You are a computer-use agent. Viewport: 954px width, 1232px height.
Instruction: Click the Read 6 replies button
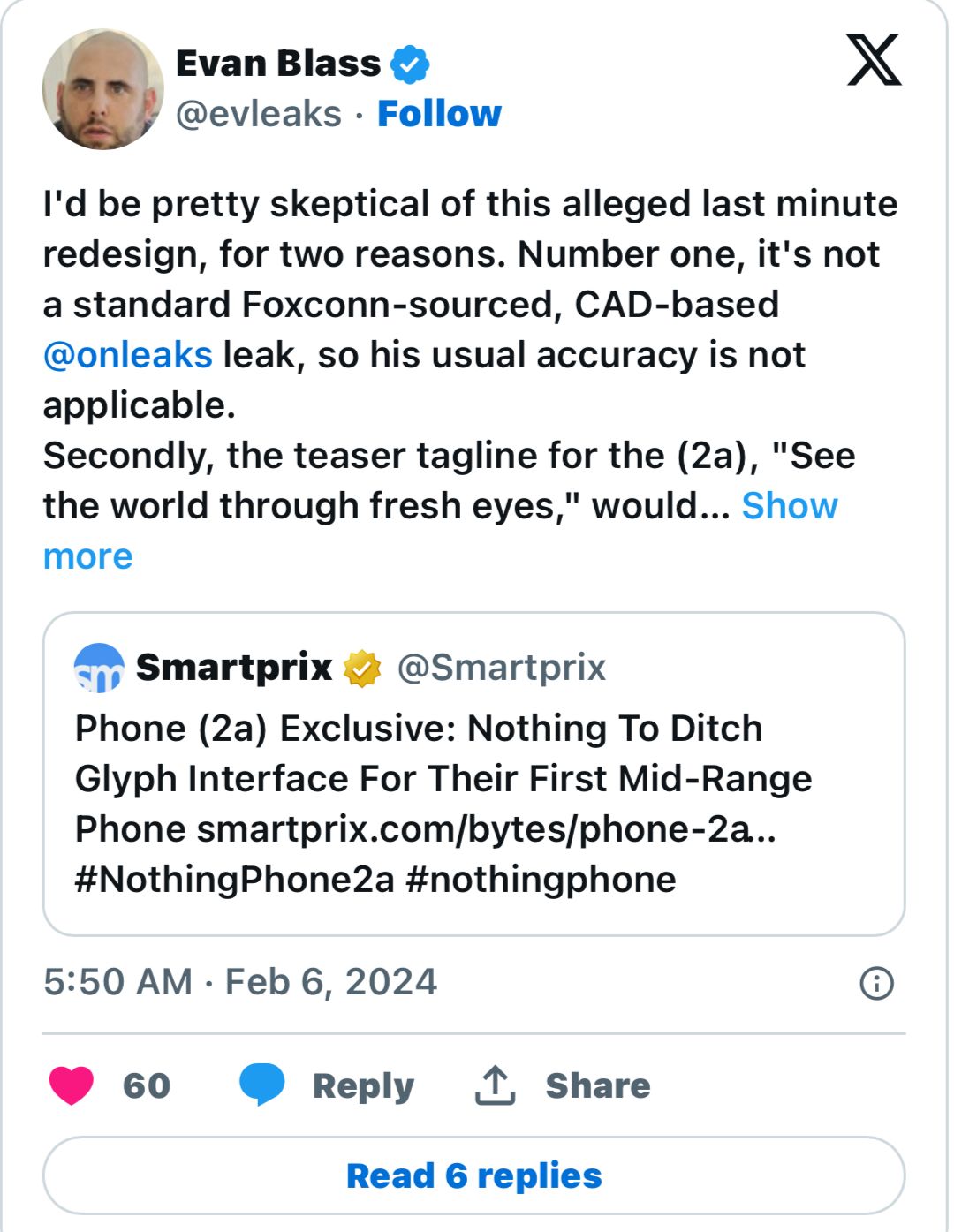474,1176
